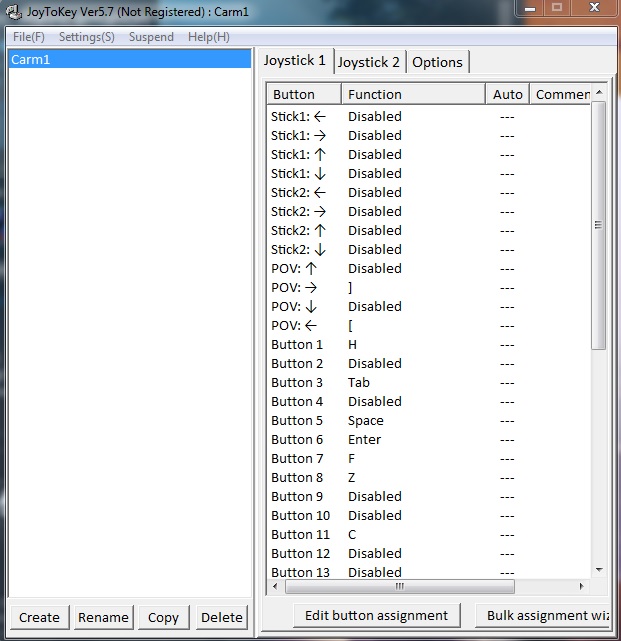The image size is (621, 641).
Task: Click the C function in Button 11 row
Action: [352, 535]
